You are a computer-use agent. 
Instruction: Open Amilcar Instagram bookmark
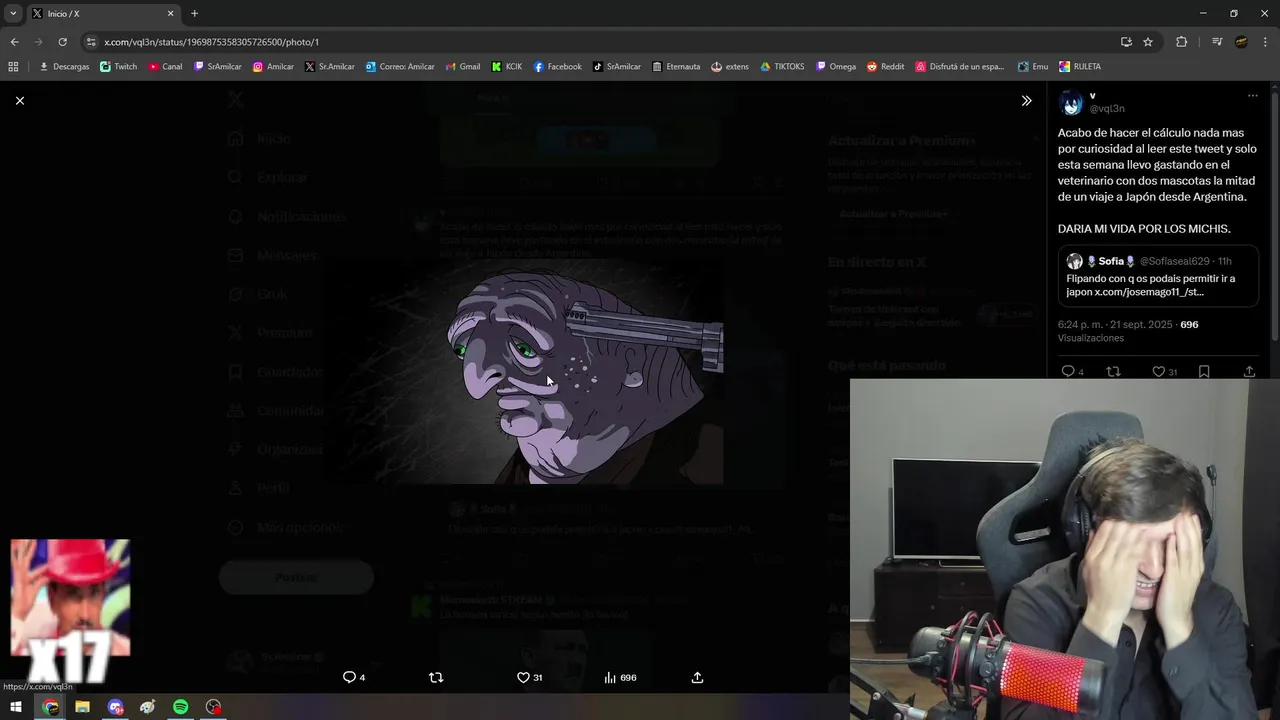pos(273,66)
